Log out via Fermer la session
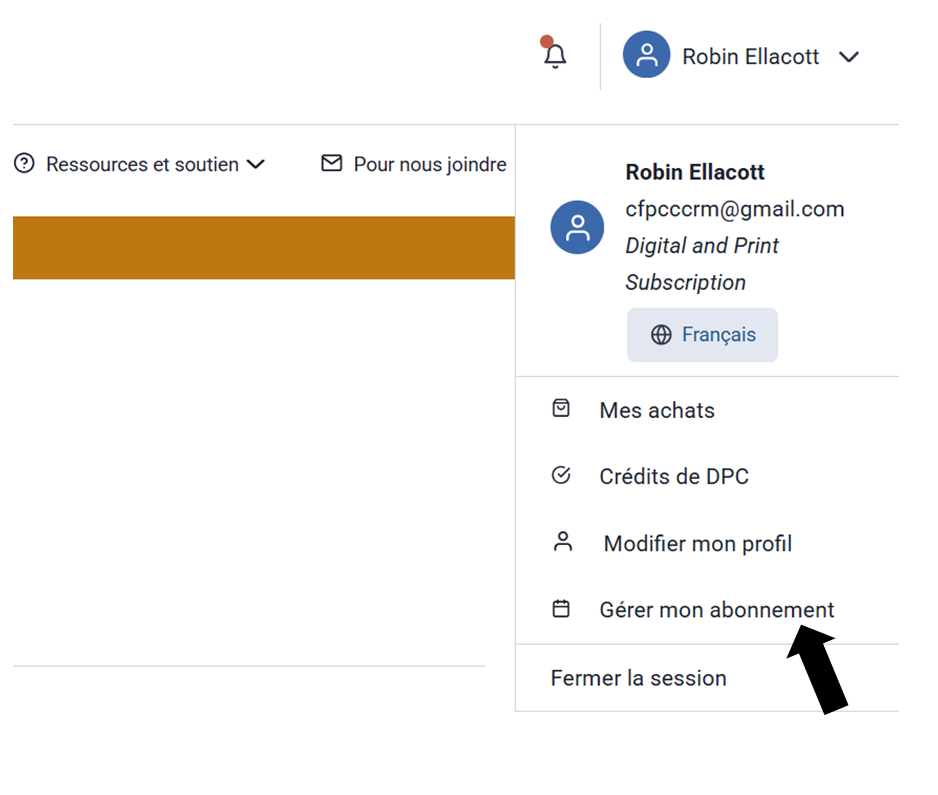The width and height of the screenshot is (938, 795). pyautogui.click(x=638, y=678)
